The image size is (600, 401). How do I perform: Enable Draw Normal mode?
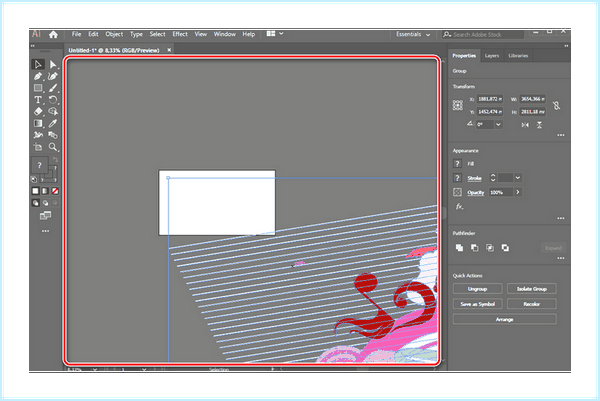point(35,203)
